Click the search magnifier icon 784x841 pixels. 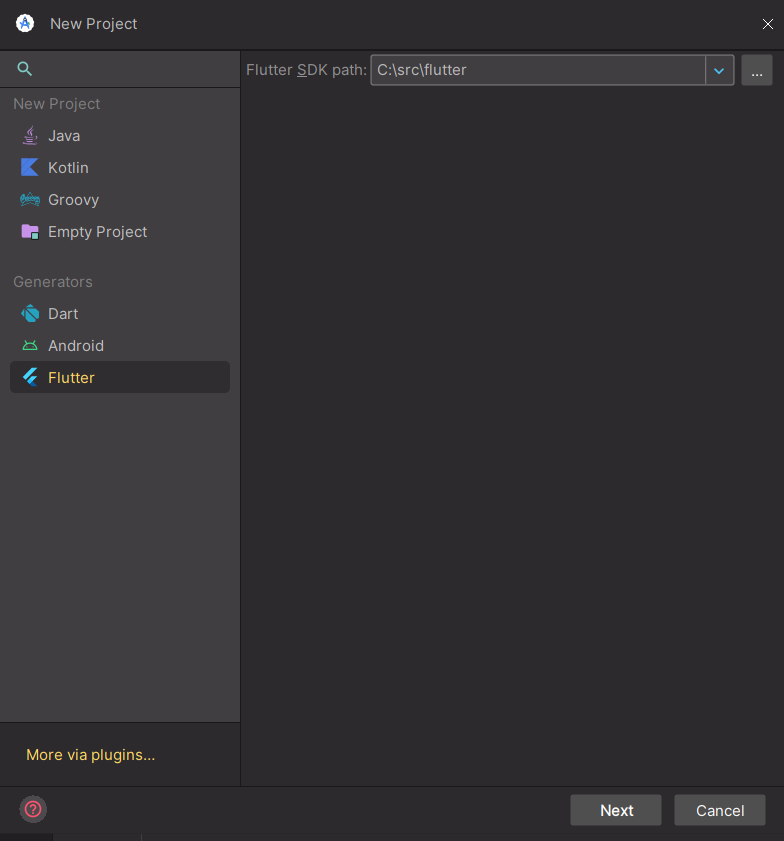25,69
